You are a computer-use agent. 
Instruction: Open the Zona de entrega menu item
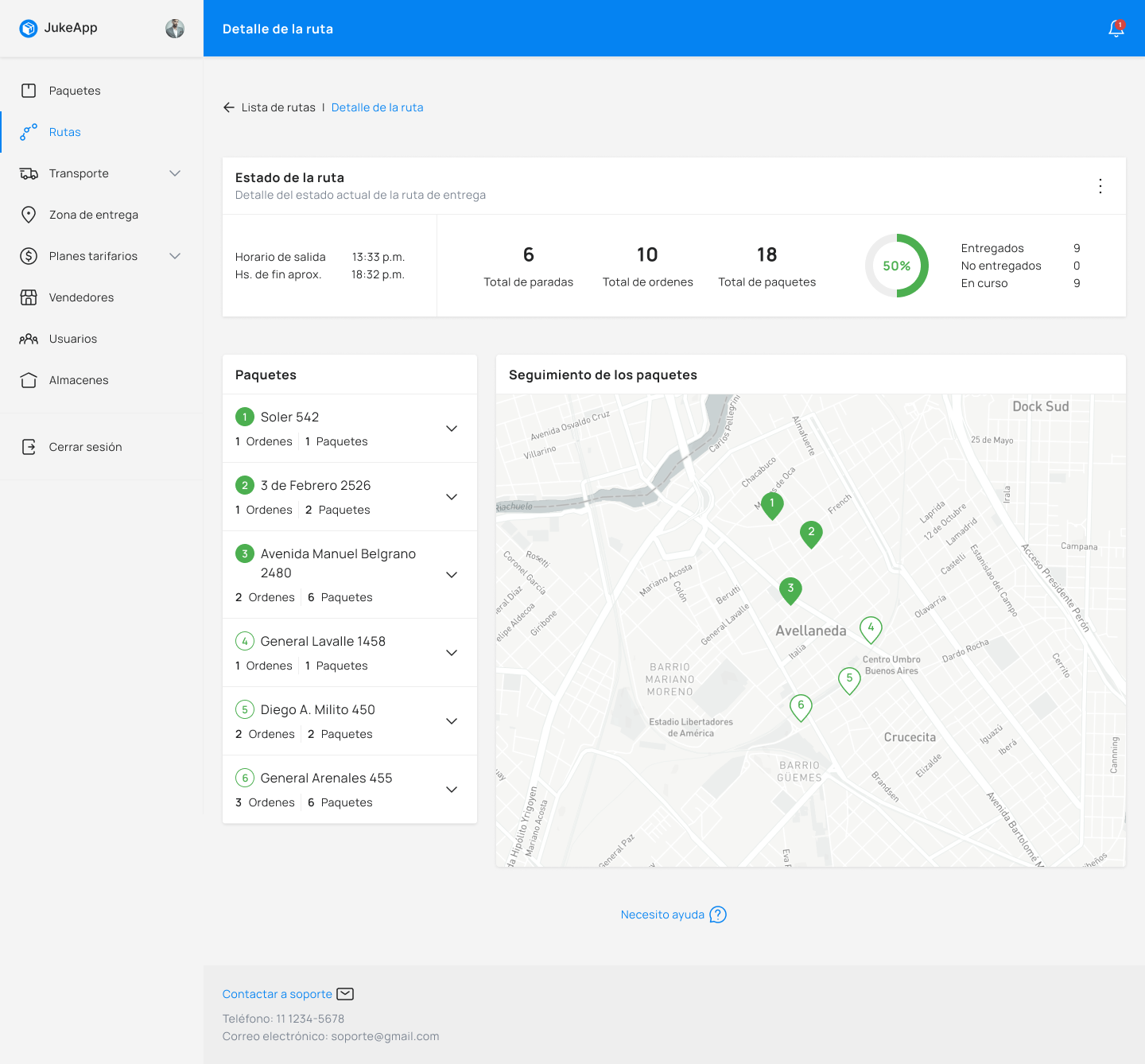(x=102, y=215)
